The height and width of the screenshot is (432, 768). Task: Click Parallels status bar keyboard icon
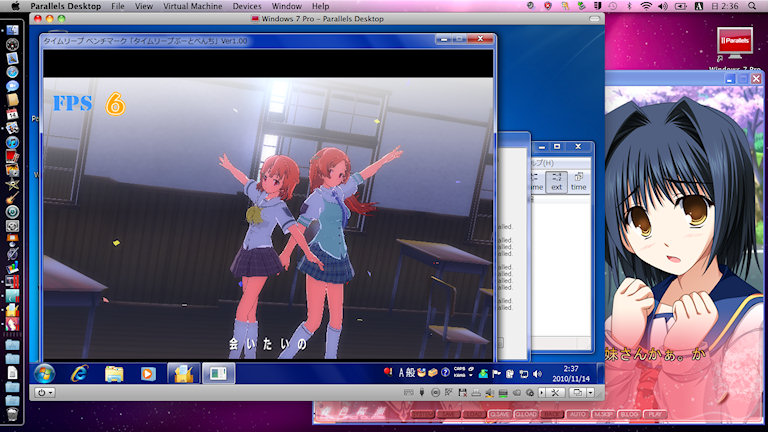tap(408, 393)
